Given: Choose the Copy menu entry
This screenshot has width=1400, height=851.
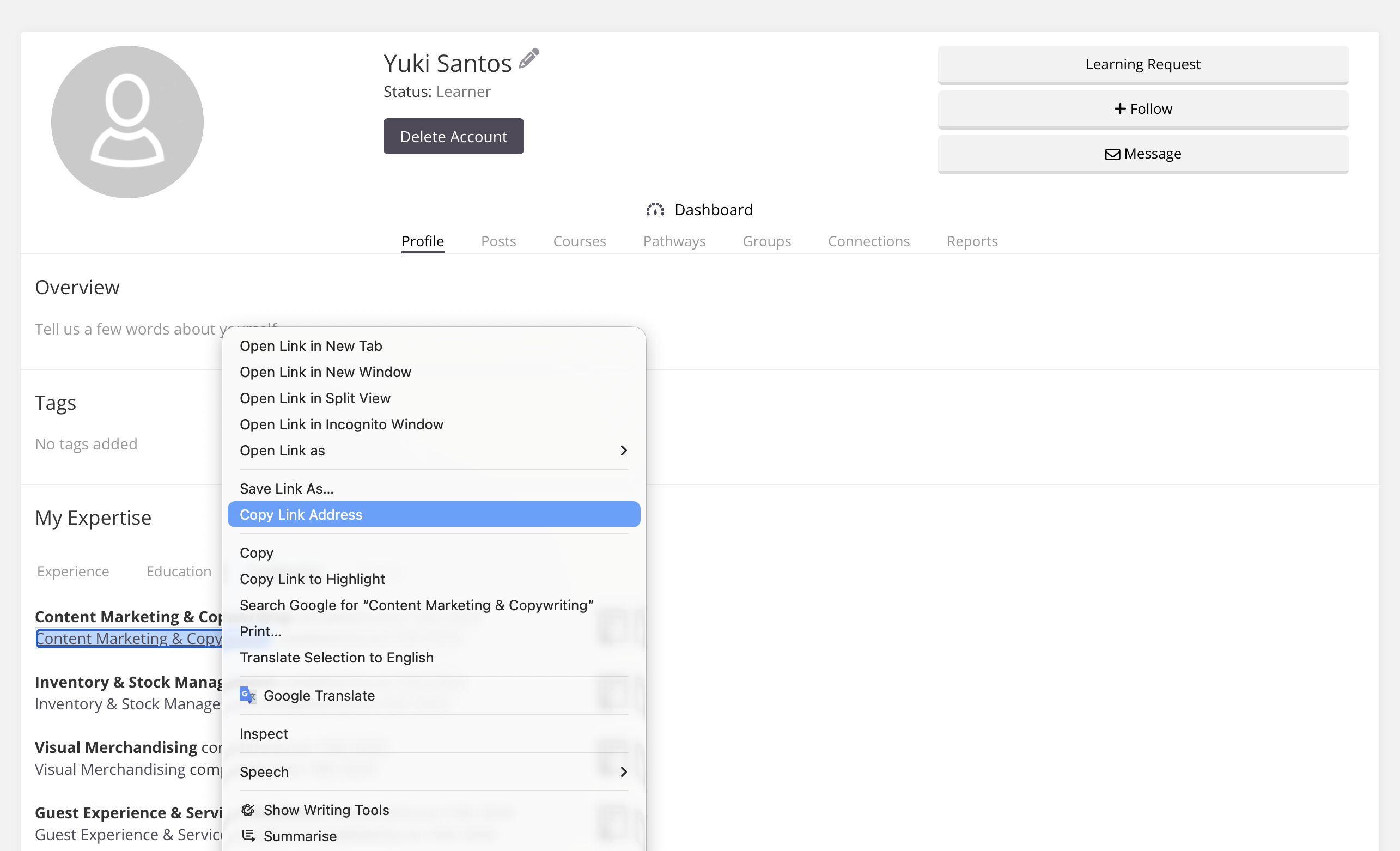Looking at the screenshot, I should coord(434,553).
